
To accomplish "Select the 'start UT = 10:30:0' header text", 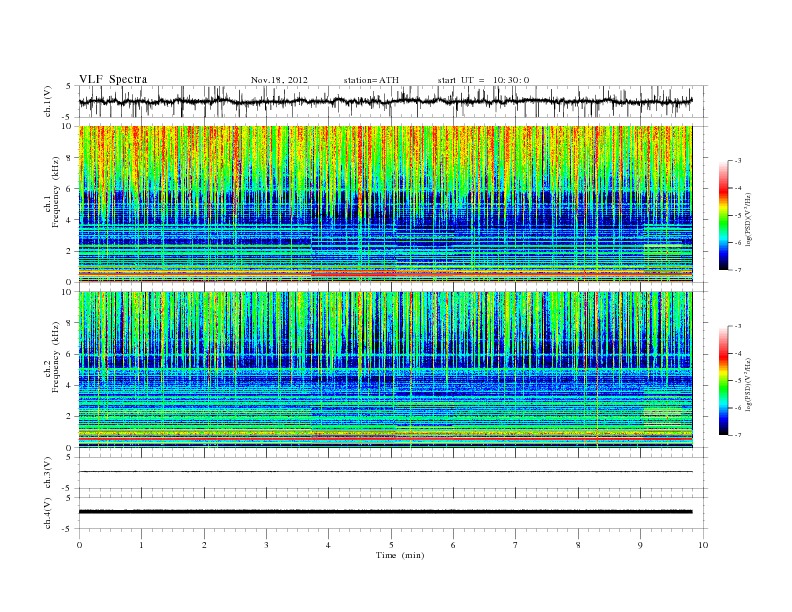I will click(x=483, y=80).
